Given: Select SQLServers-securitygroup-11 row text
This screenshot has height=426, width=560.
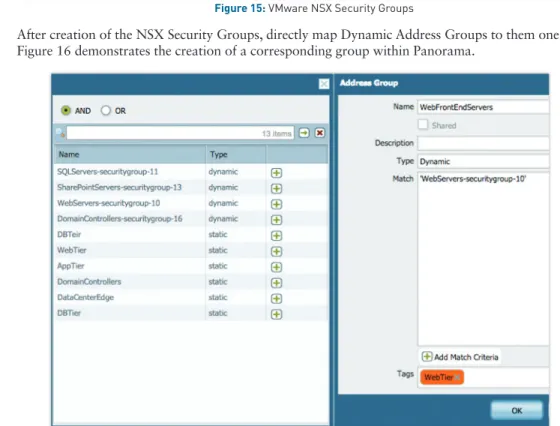Looking at the screenshot, I should (108, 172).
